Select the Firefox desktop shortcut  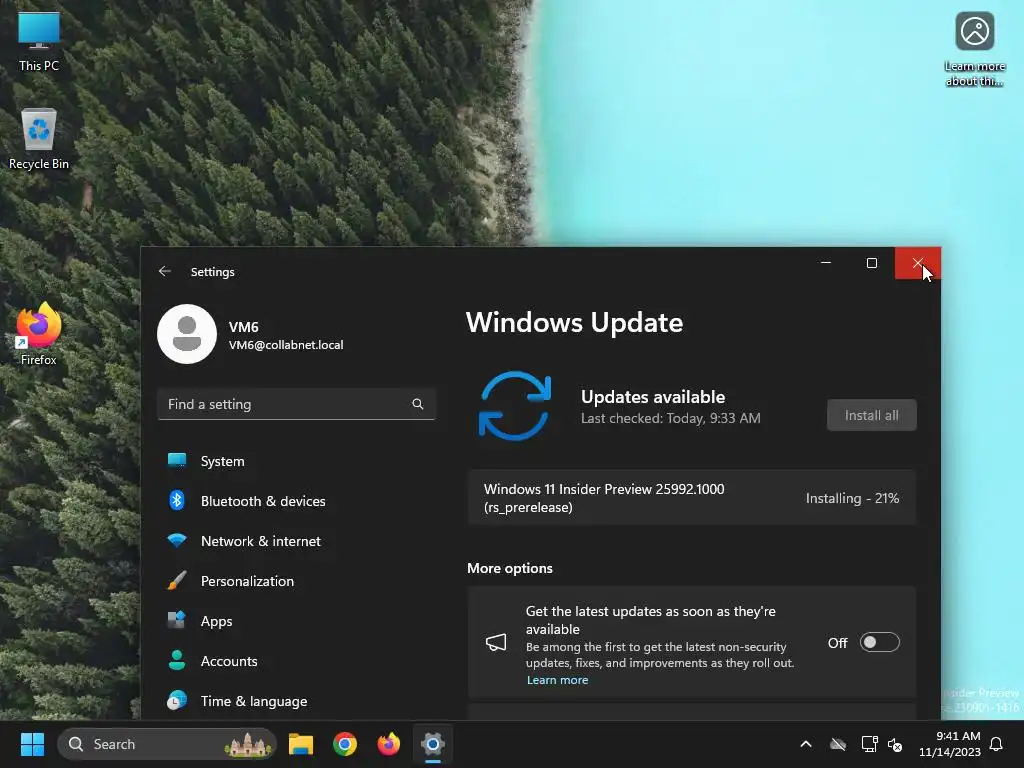[39, 334]
